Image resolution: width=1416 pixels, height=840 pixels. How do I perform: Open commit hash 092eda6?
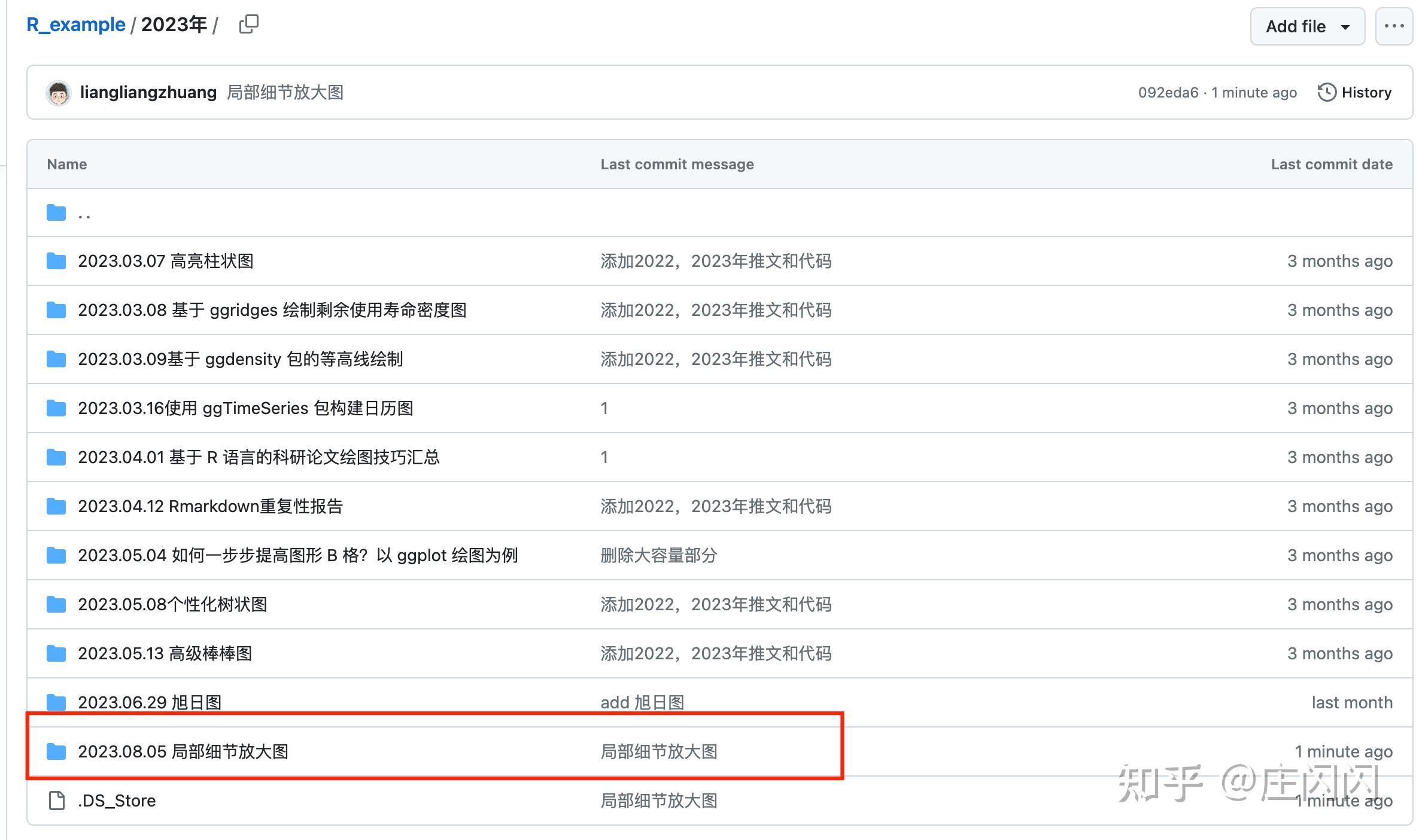click(1168, 93)
